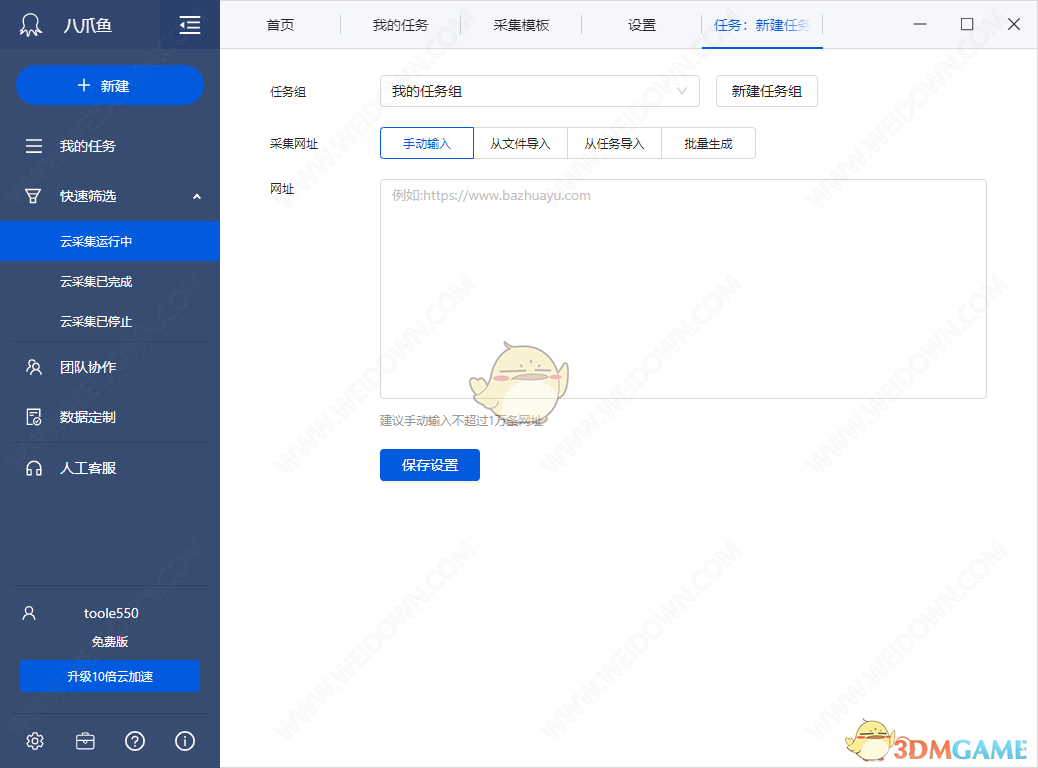
Task: Click the 数据定制 data customization icon
Action: pyautogui.click(x=35, y=417)
